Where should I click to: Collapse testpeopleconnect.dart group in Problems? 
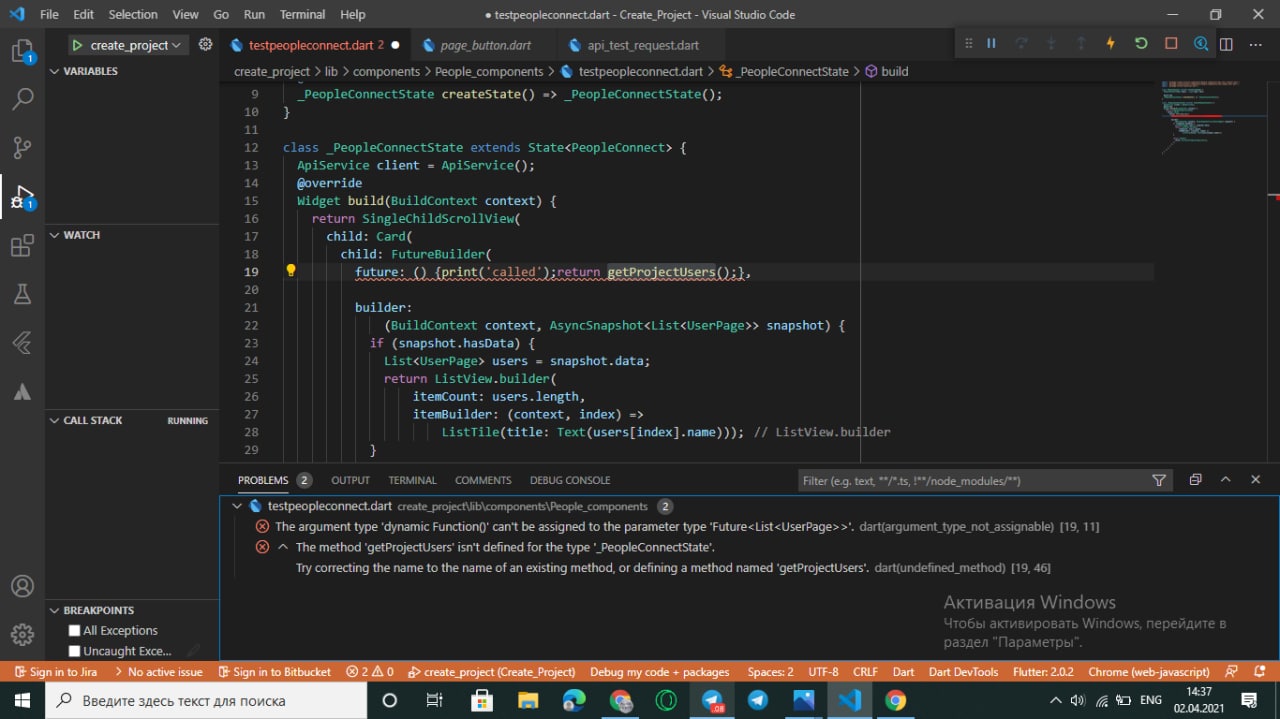tap(237, 506)
